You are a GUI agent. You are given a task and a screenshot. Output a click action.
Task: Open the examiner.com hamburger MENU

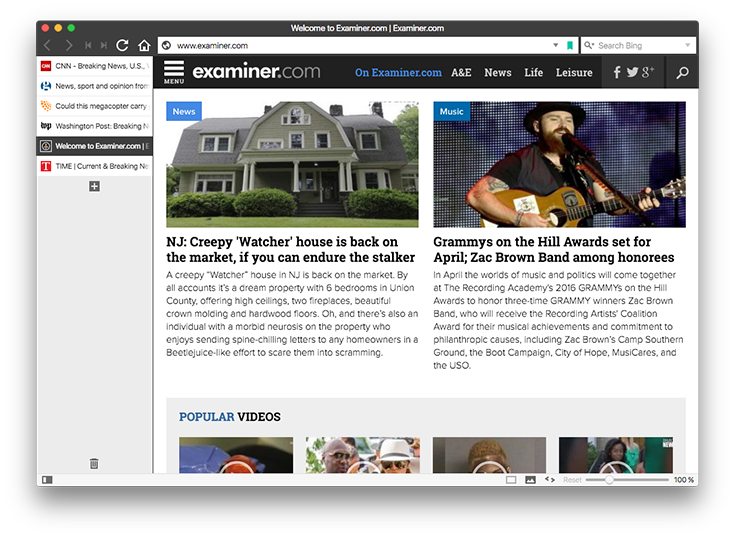click(174, 72)
